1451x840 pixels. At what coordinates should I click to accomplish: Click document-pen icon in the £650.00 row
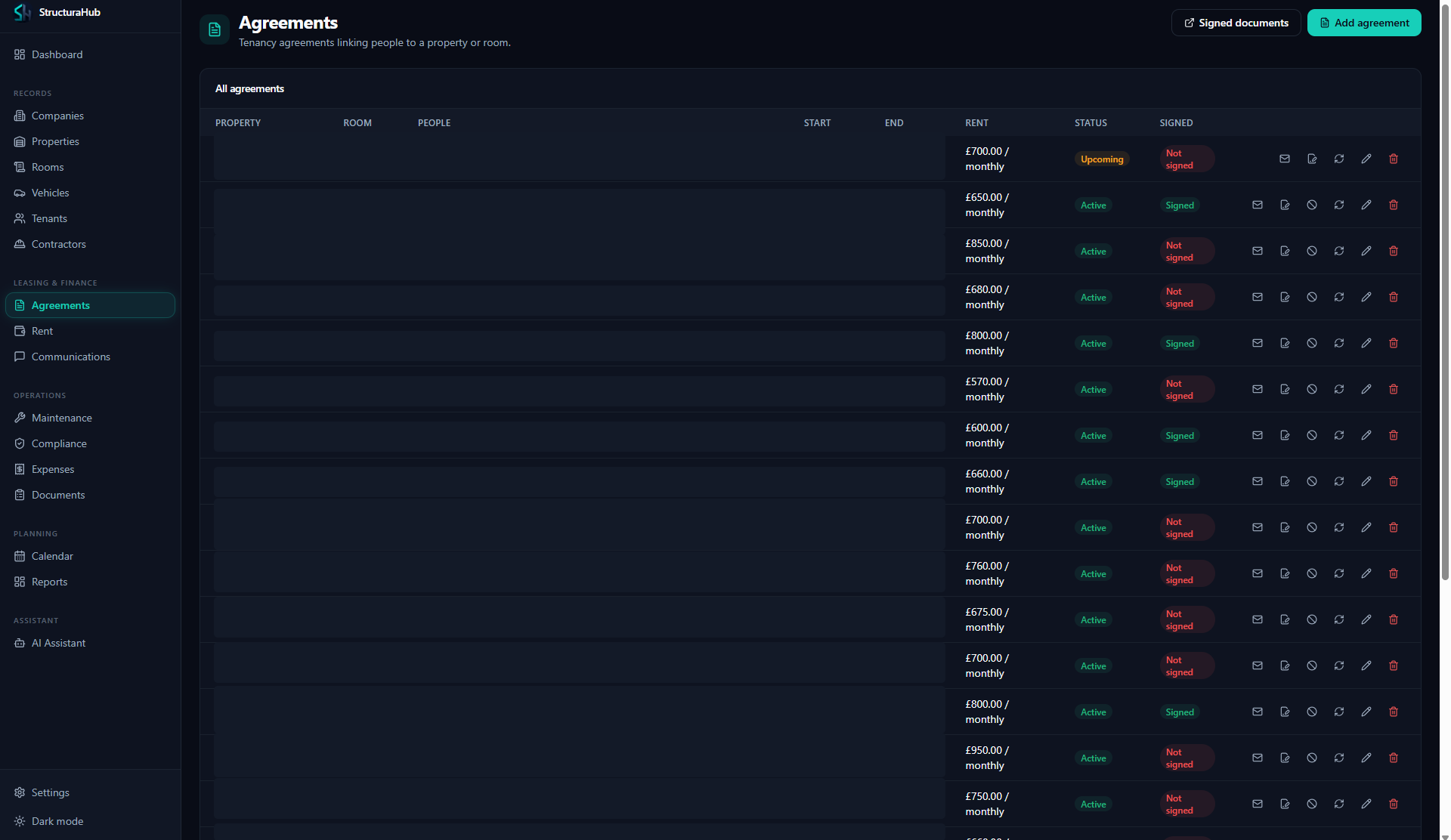coord(1285,205)
